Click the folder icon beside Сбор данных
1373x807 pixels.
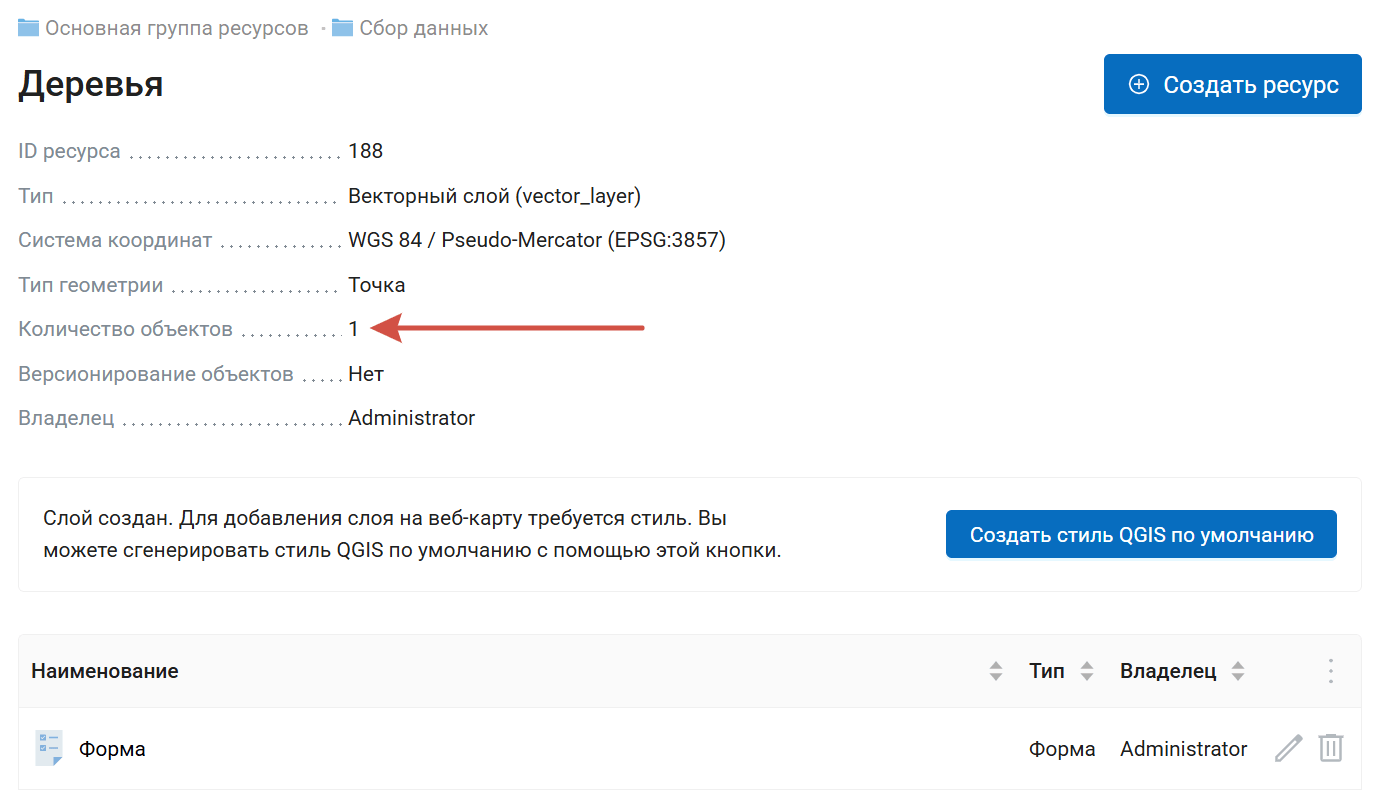343,28
